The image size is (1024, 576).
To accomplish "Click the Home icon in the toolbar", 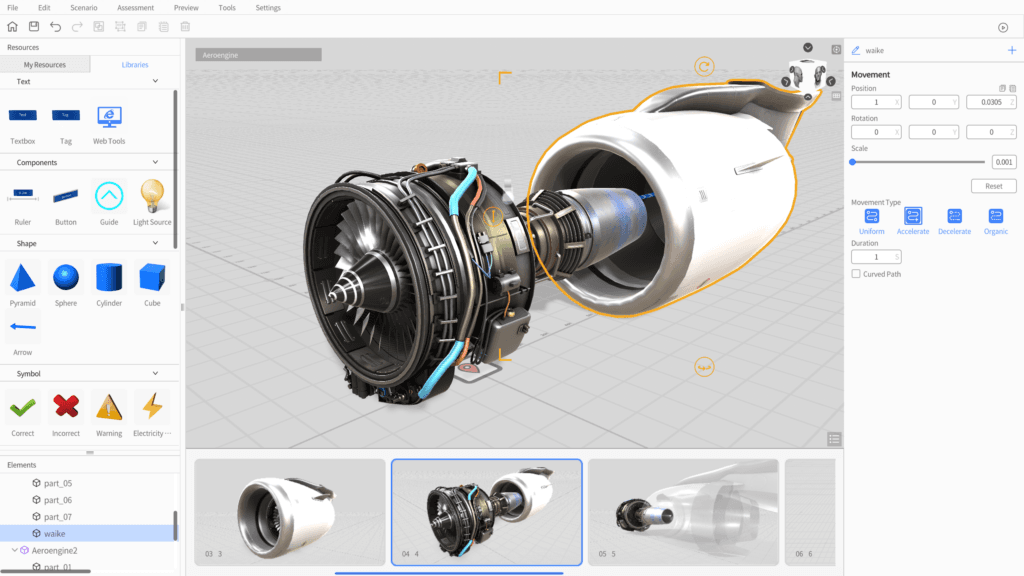I will tap(12, 26).
